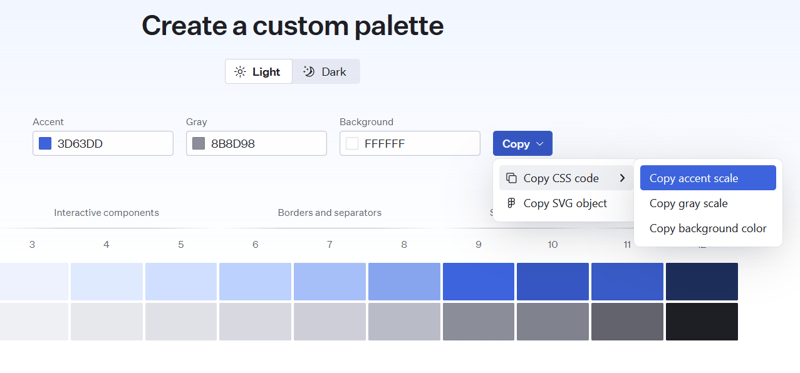The height and width of the screenshot is (373, 800).
Task: Click the chevron on the Copy button
Action: 539,144
